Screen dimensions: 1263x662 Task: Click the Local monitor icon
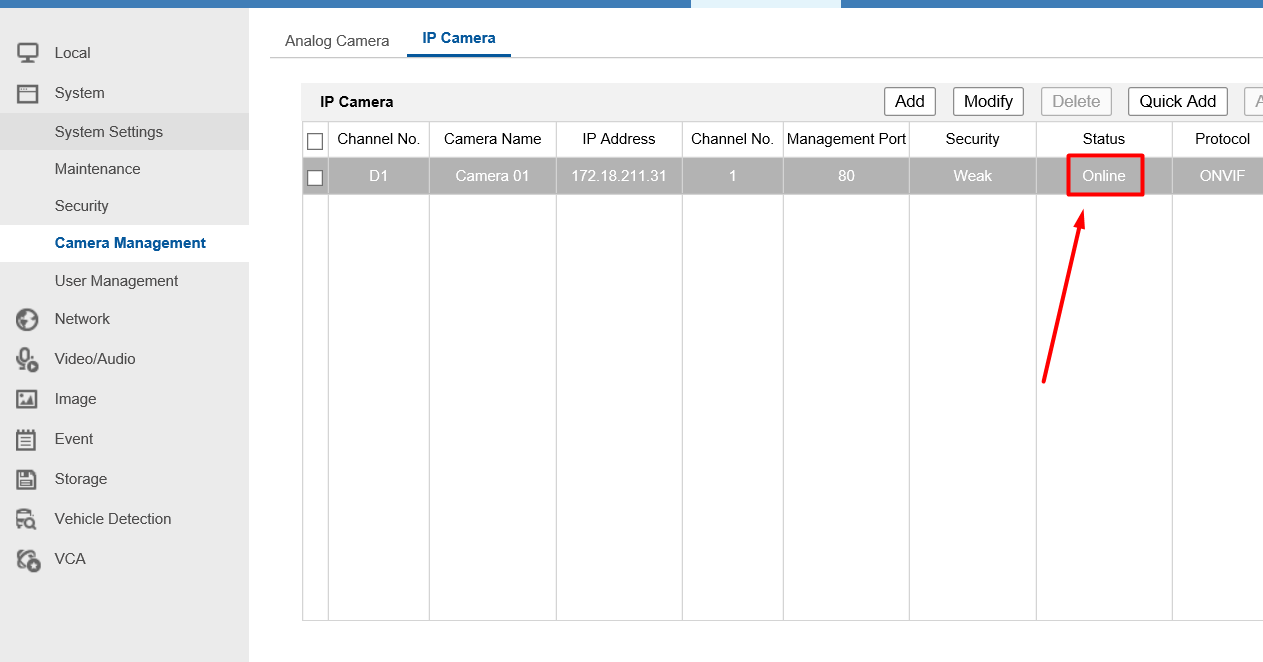pos(27,53)
